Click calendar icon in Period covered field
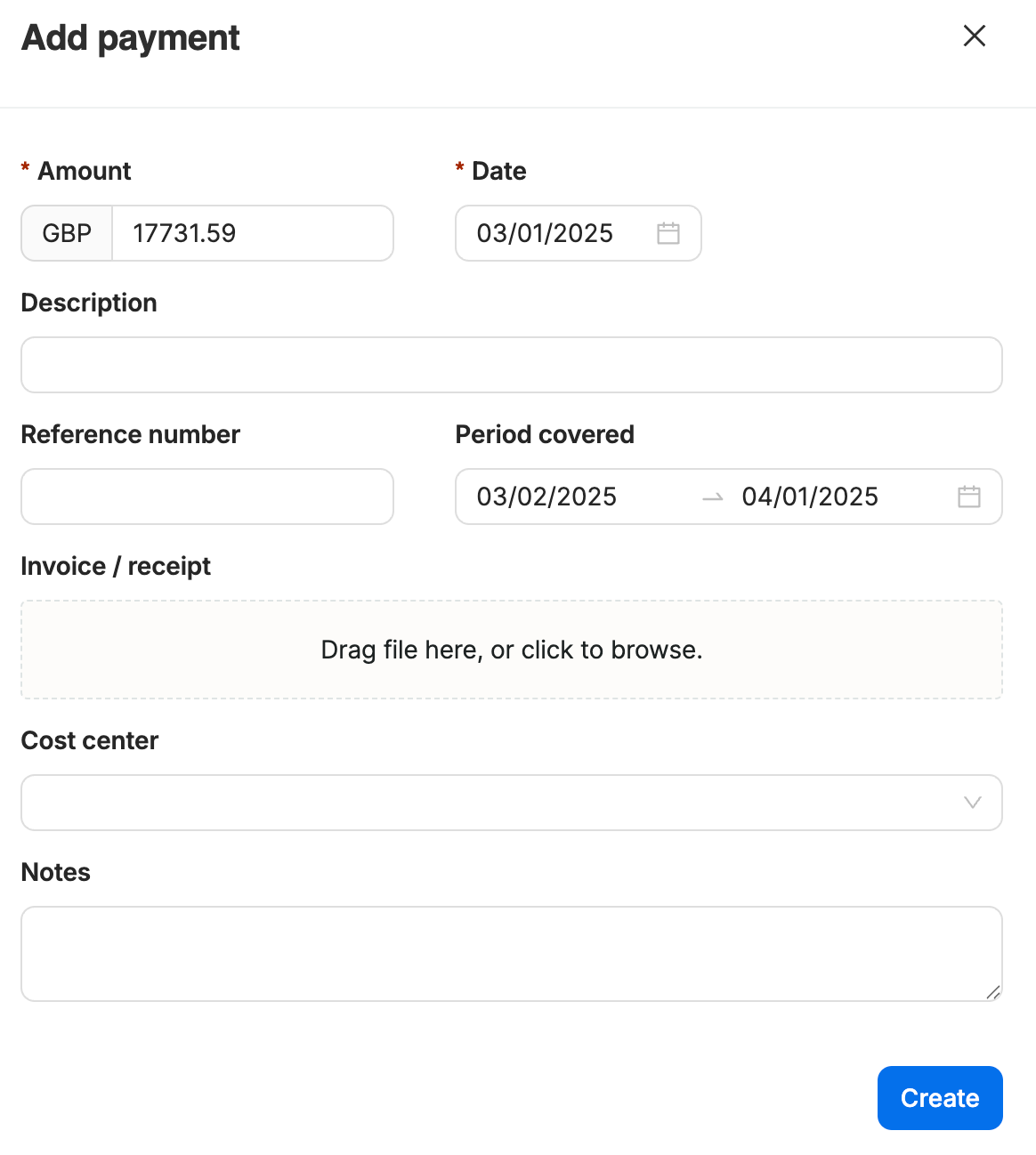The height and width of the screenshot is (1155, 1036). (969, 497)
